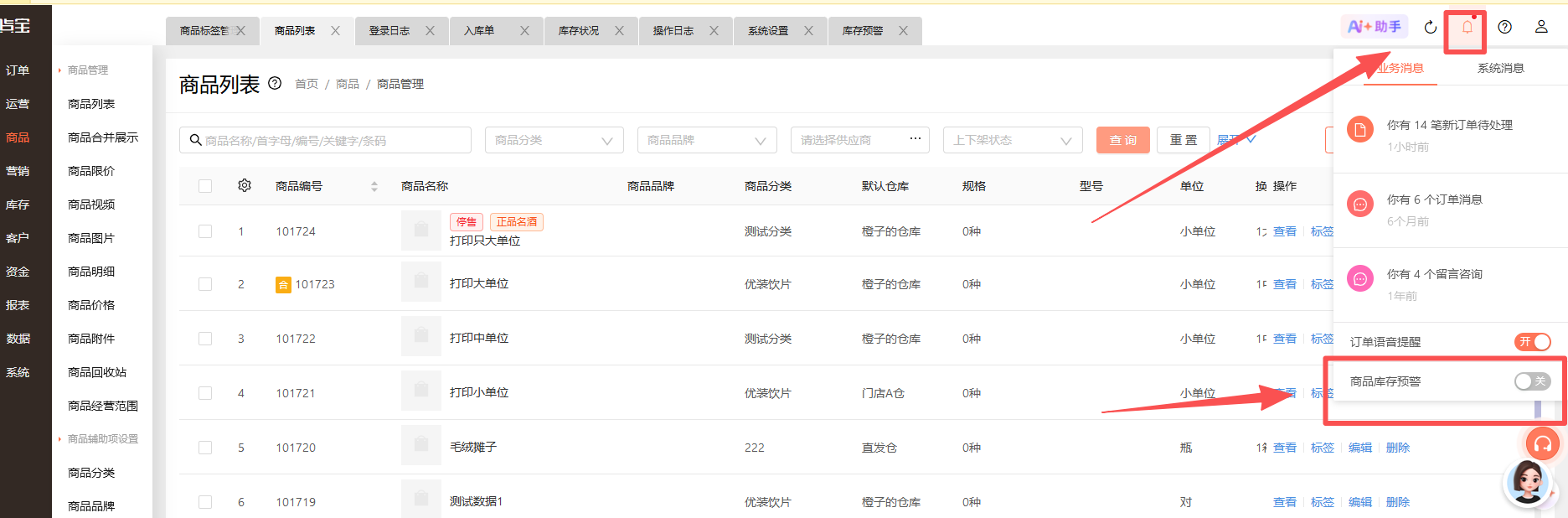Close the 操作日志 tab
Image resolution: width=1568 pixels, height=518 pixels.
point(714,31)
